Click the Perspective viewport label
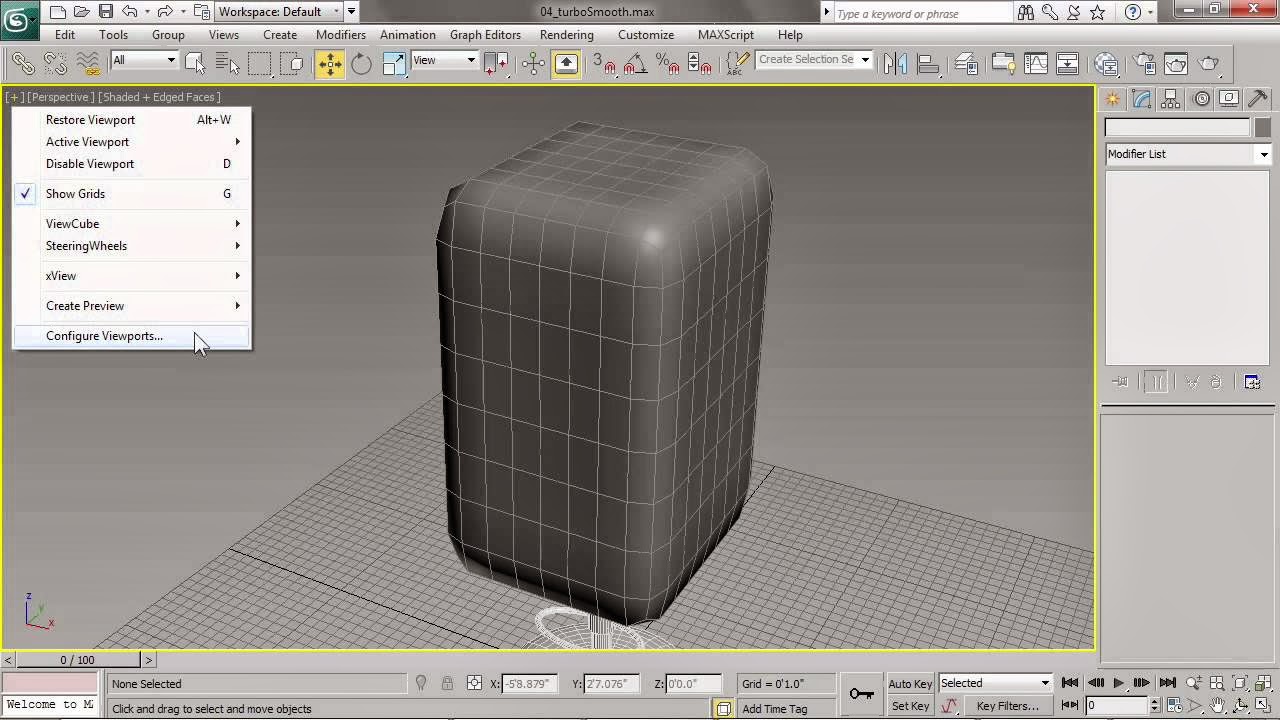Viewport: 1280px width, 720px height. (x=61, y=97)
